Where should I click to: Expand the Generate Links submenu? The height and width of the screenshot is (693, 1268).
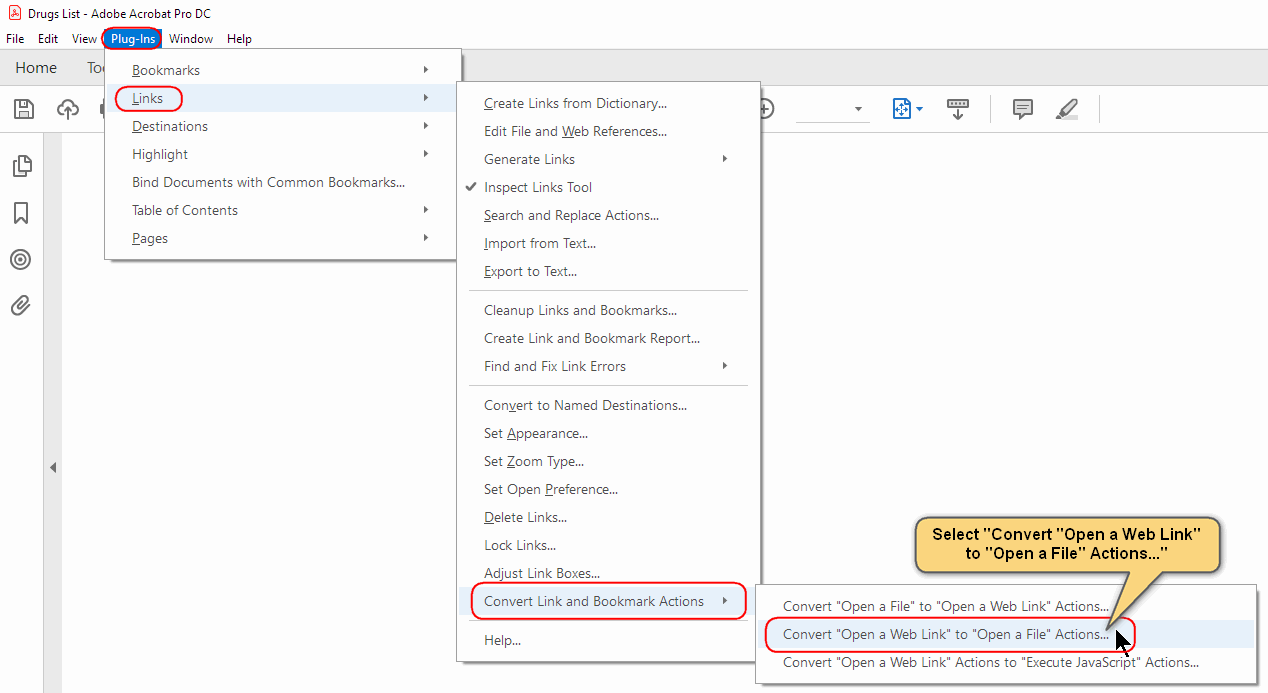point(530,159)
